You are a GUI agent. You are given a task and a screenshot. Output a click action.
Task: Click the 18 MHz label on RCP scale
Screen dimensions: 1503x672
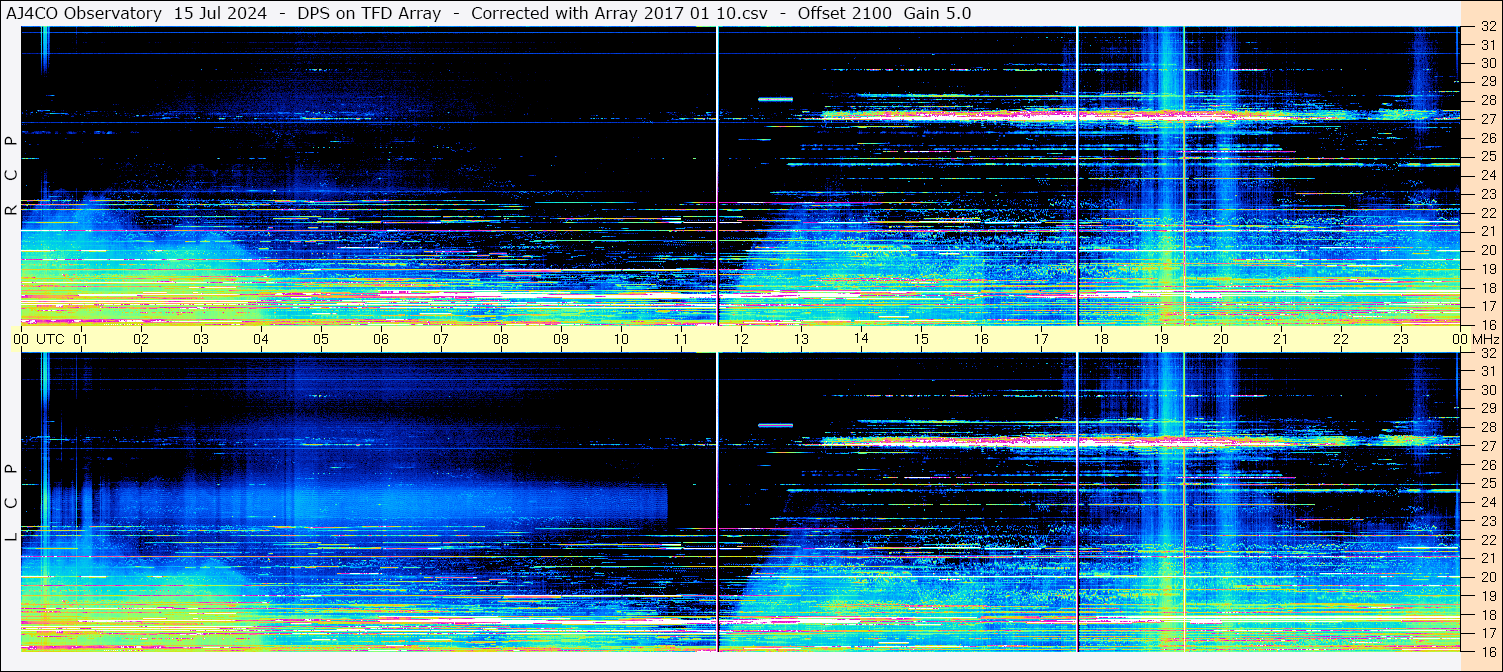1487,288
